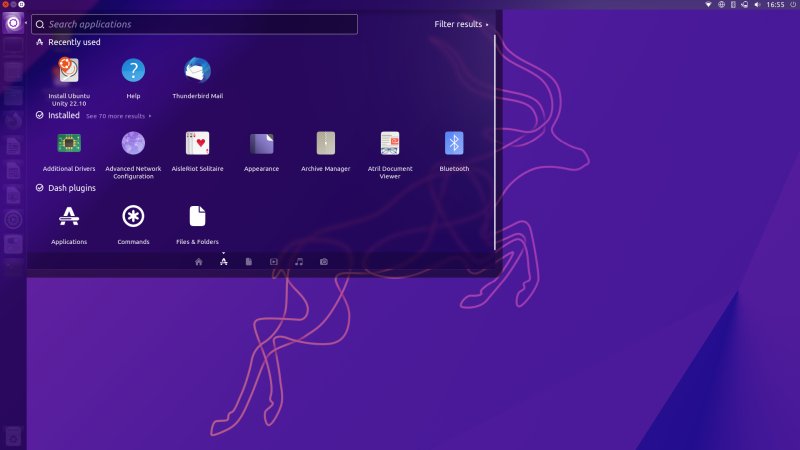Switch to the Files lens in bottom bar
The width and height of the screenshot is (800, 450).
click(248, 262)
